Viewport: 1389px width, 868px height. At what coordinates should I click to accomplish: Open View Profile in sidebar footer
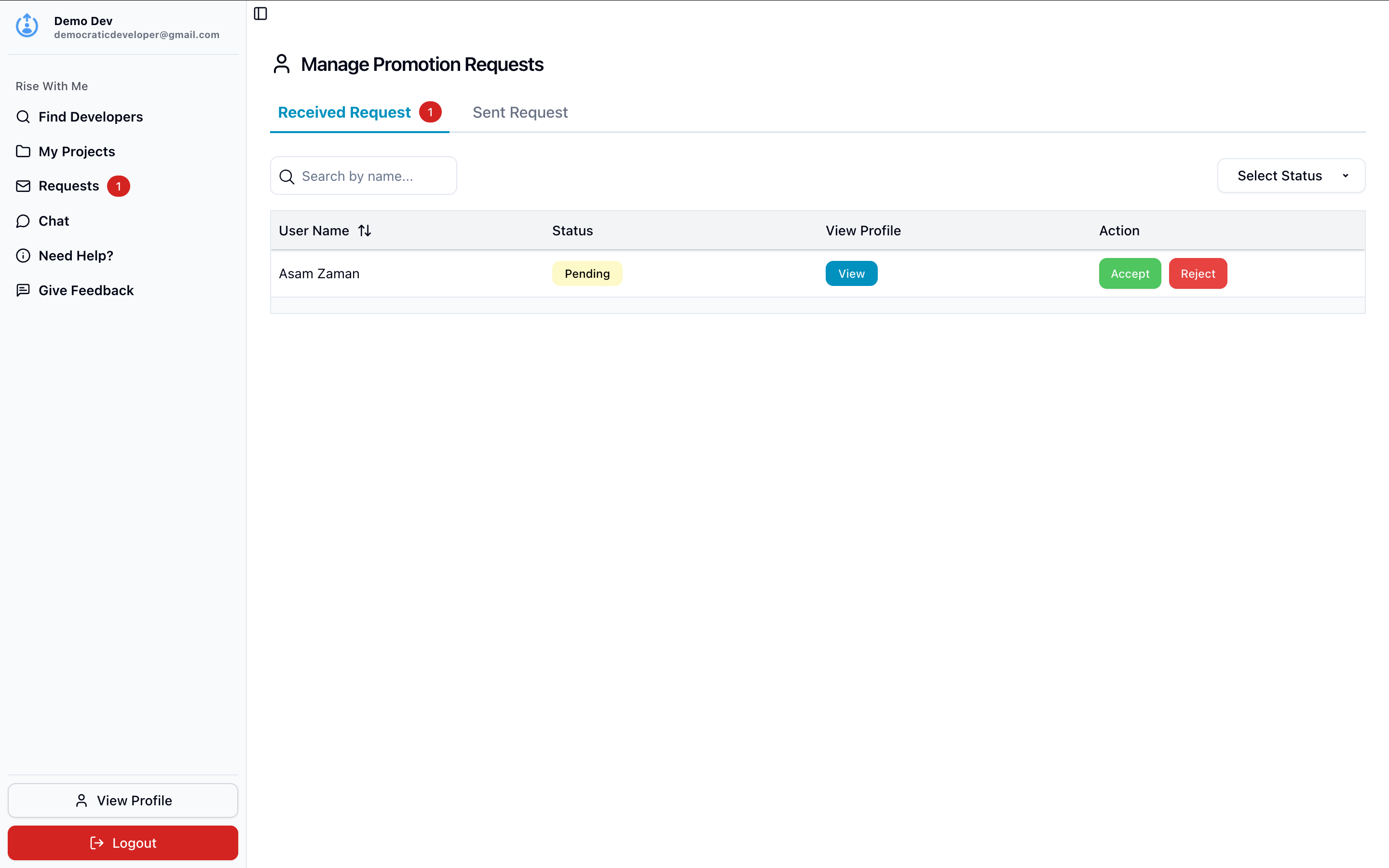tap(123, 800)
